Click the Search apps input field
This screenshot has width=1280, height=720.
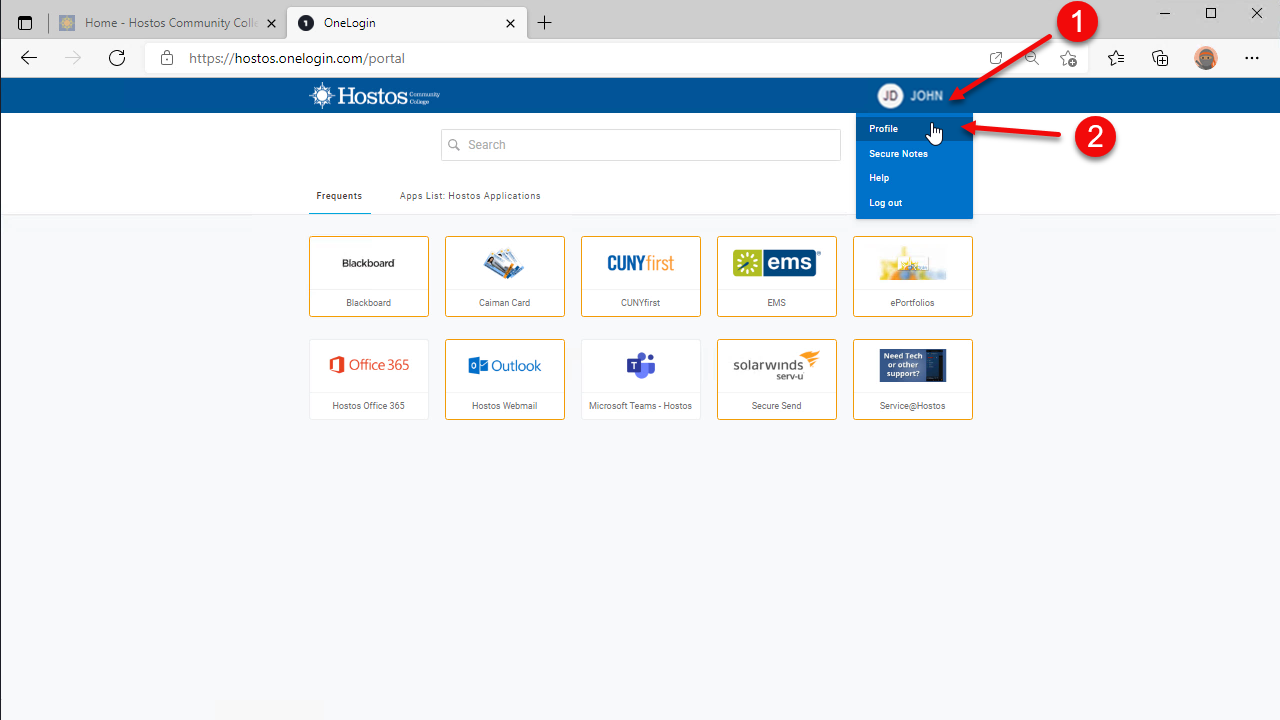point(640,145)
